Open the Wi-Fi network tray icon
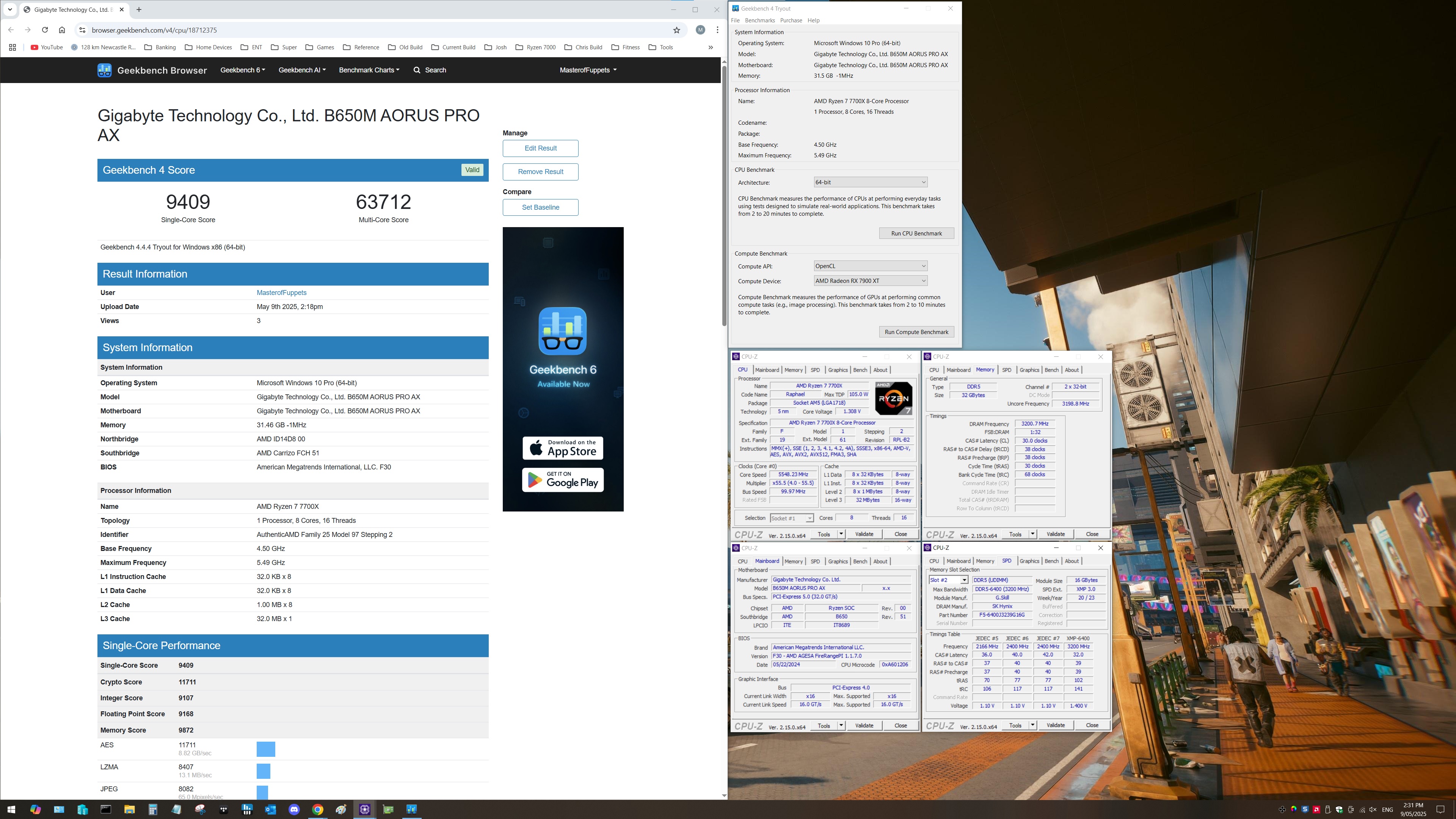The height and width of the screenshot is (819, 1456). coord(1362,810)
